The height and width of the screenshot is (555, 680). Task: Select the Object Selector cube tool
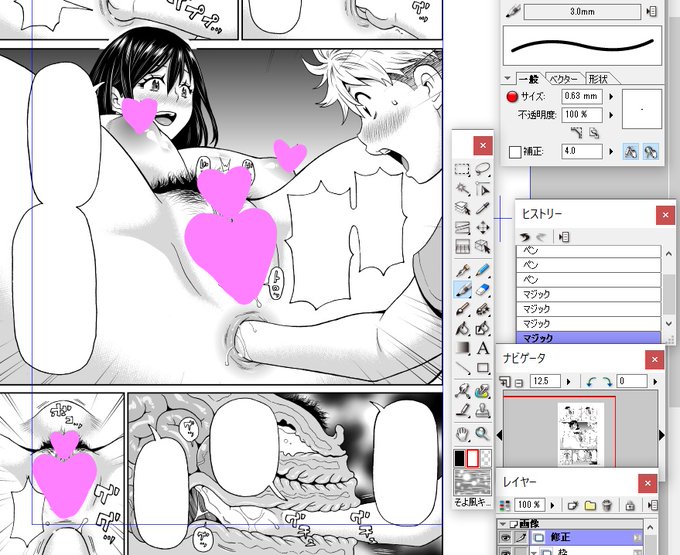[x=482, y=247]
